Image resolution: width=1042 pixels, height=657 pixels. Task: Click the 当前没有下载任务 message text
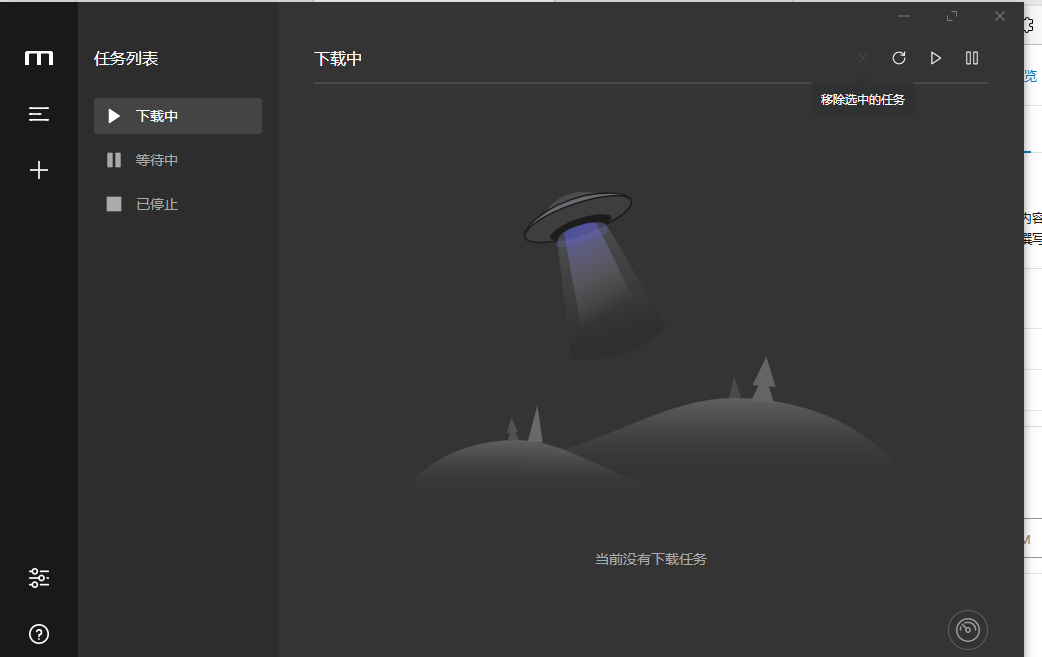click(x=650, y=559)
